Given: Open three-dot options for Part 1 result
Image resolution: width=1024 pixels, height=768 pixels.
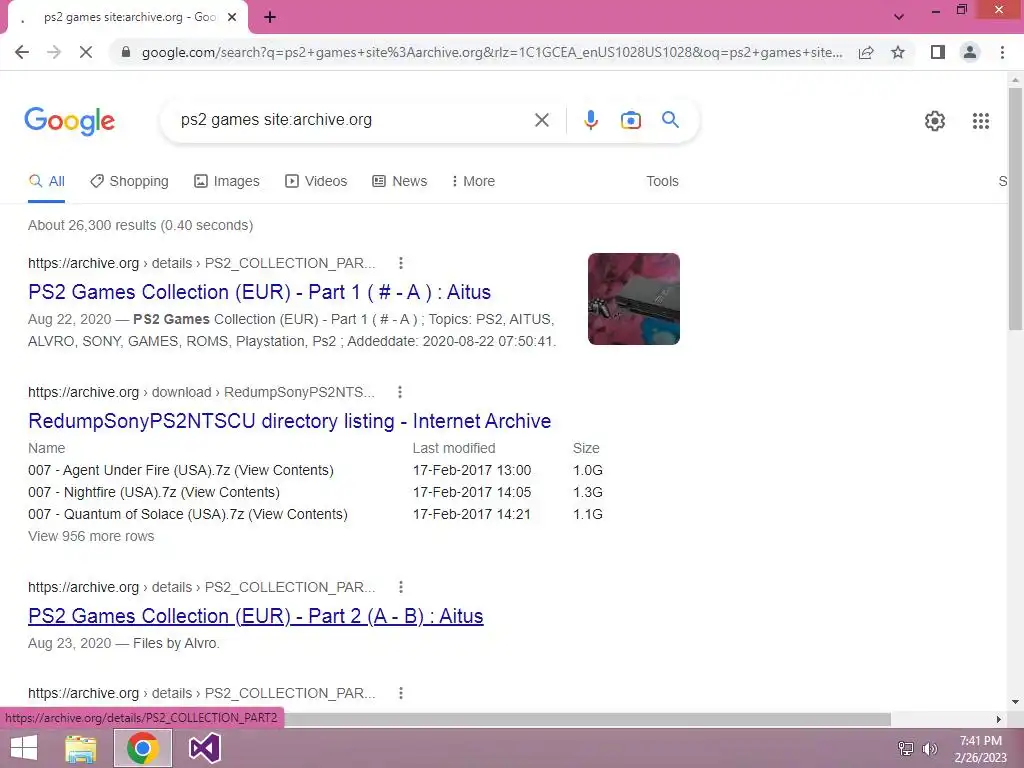Looking at the screenshot, I should click(401, 263).
